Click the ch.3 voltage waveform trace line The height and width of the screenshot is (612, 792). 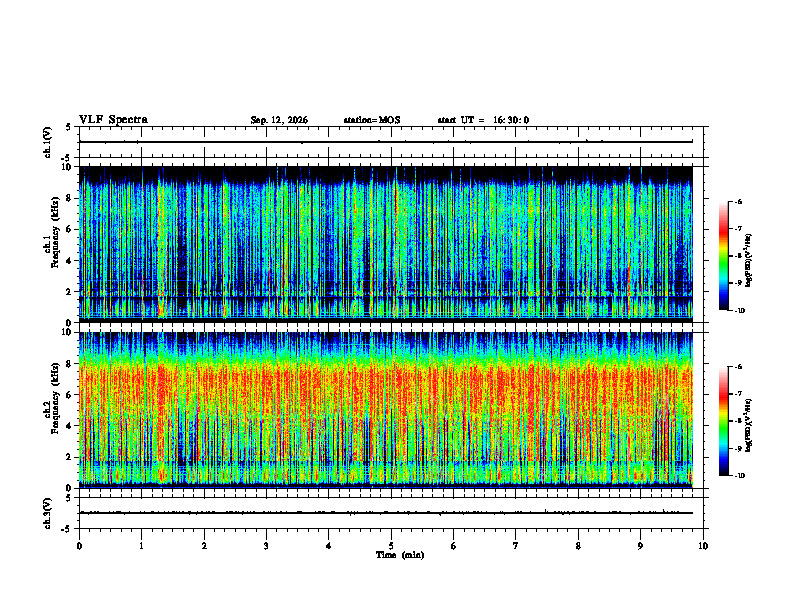(x=386, y=513)
